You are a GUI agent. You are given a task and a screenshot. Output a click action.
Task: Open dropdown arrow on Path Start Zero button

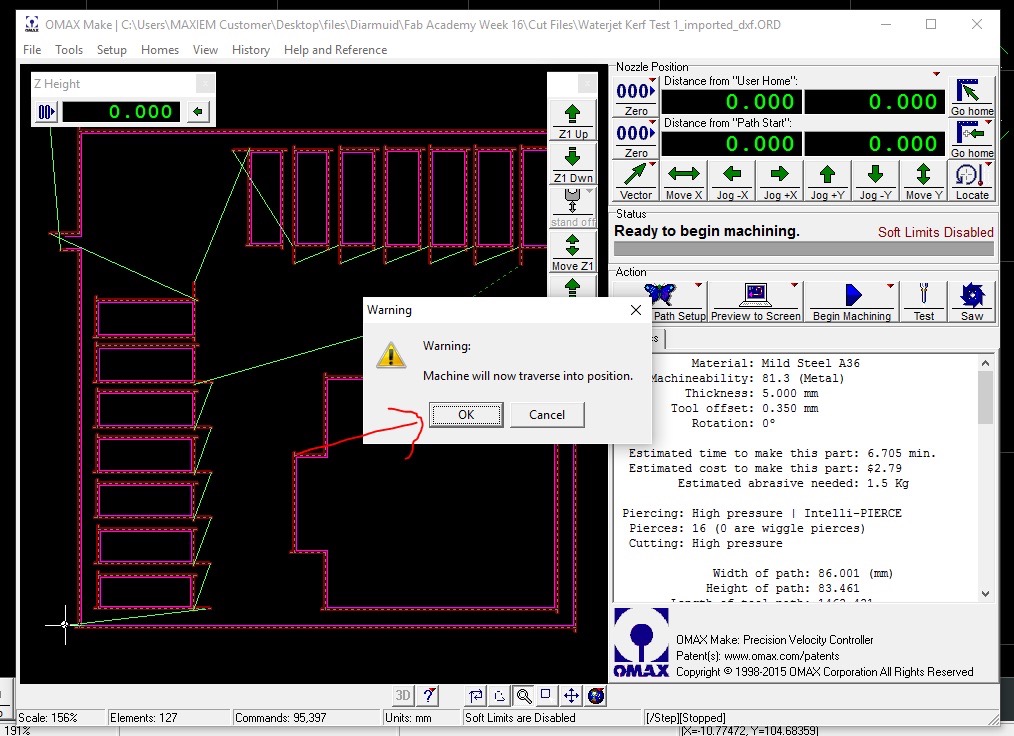pos(653,122)
